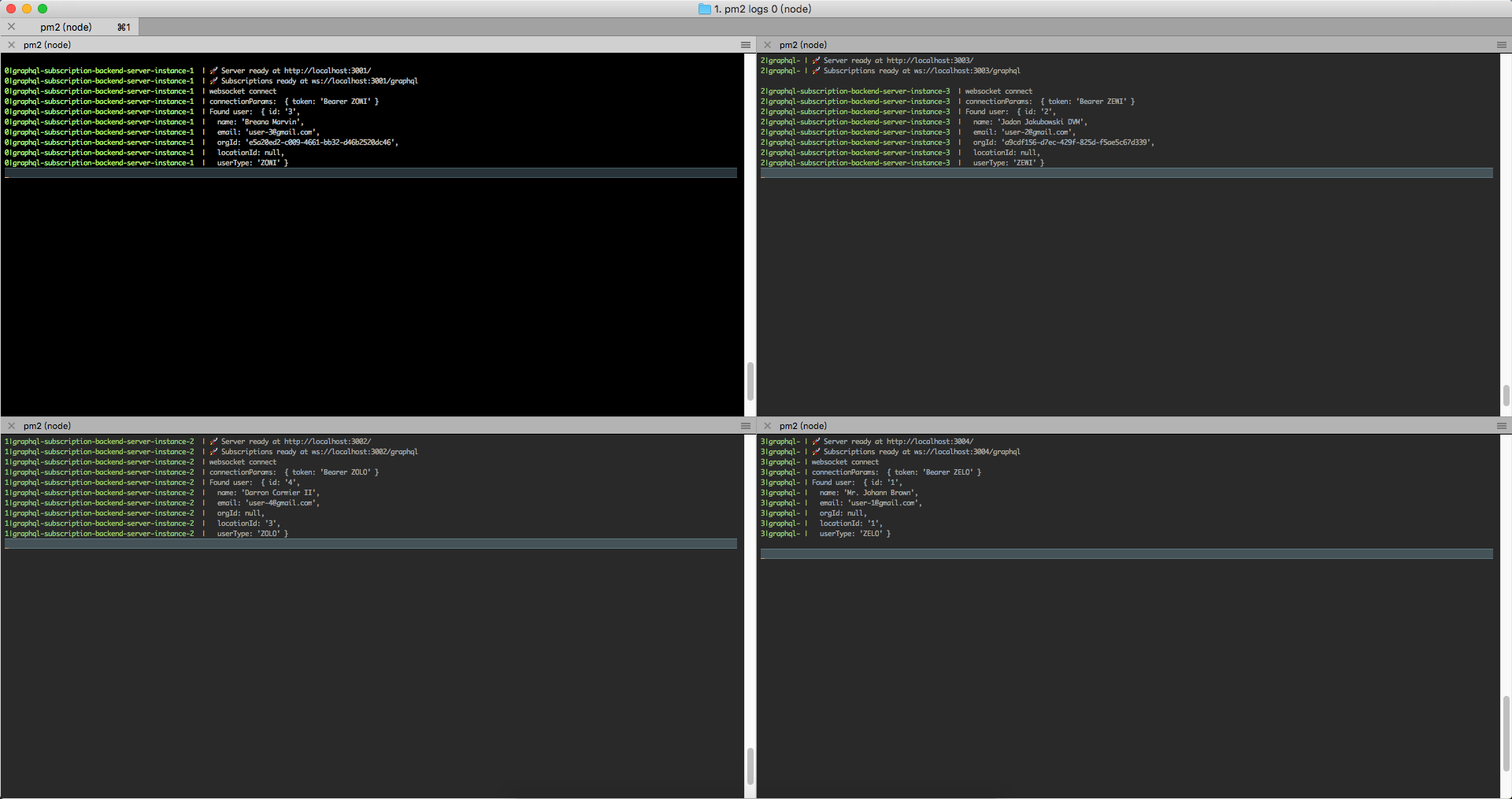Click the text "locationId: '3',"
The height and width of the screenshot is (799, 1512).
pyautogui.click(x=249, y=523)
